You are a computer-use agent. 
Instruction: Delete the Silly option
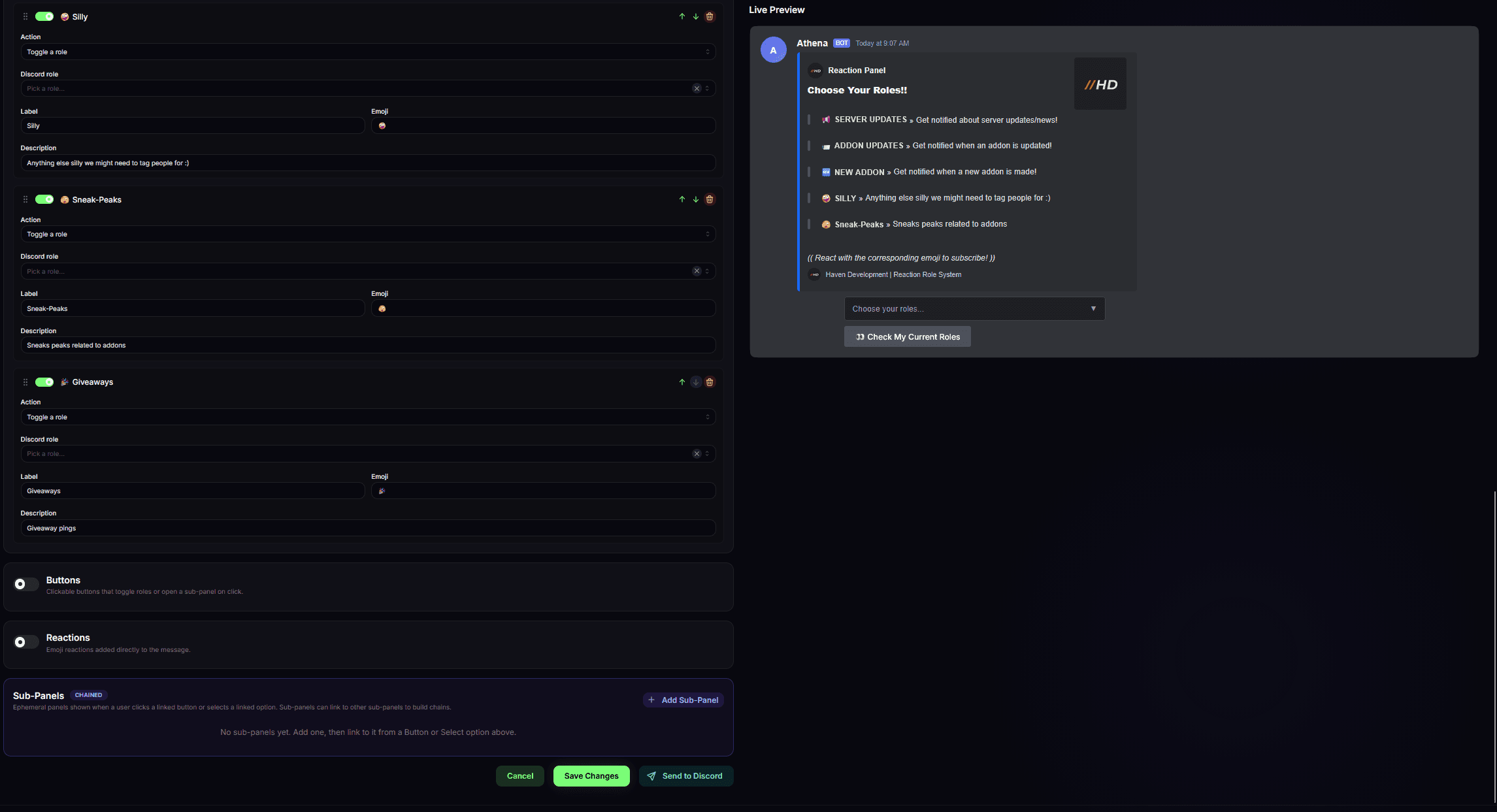pyautogui.click(x=710, y=16)
